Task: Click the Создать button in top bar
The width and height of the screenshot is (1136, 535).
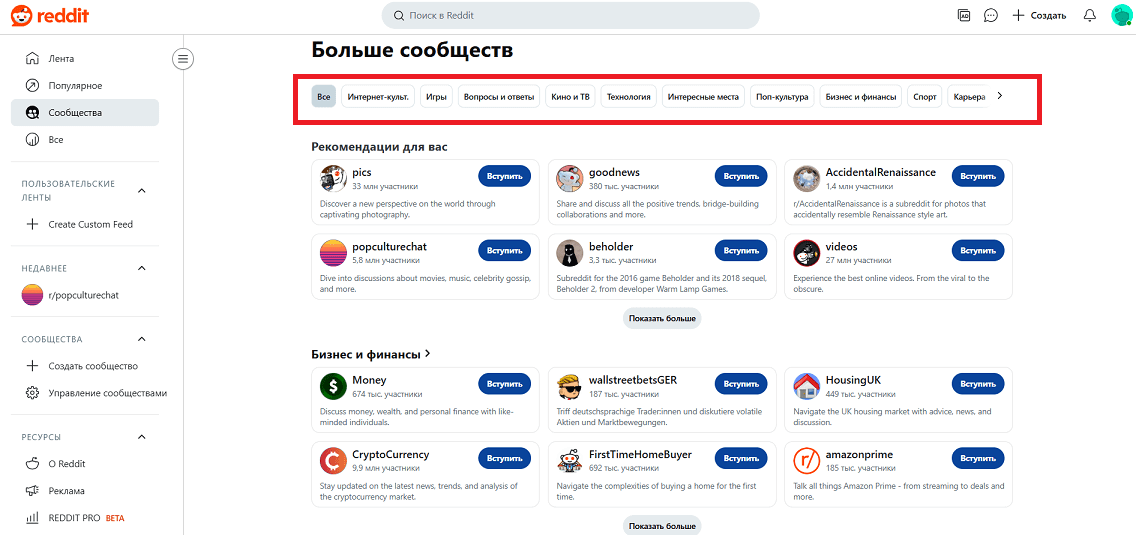Action: coord(1039,15)
